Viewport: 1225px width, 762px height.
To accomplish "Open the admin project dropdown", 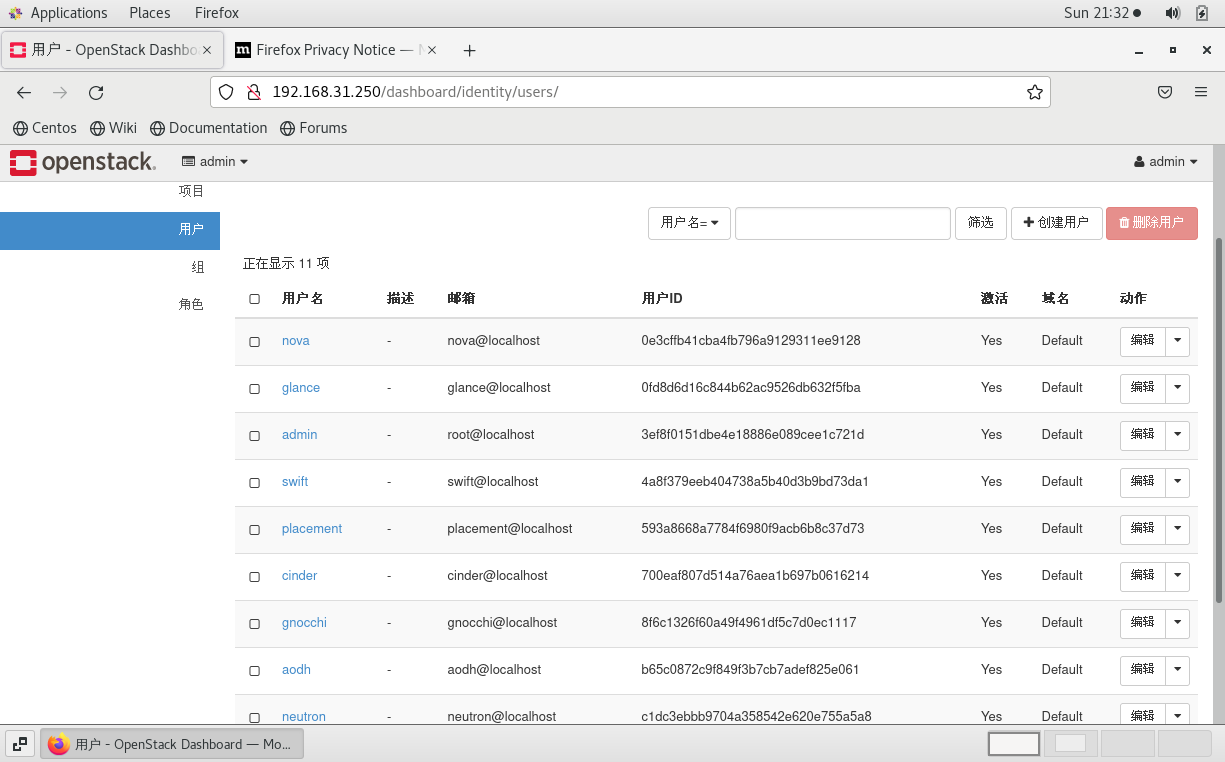I will [215, 162].
